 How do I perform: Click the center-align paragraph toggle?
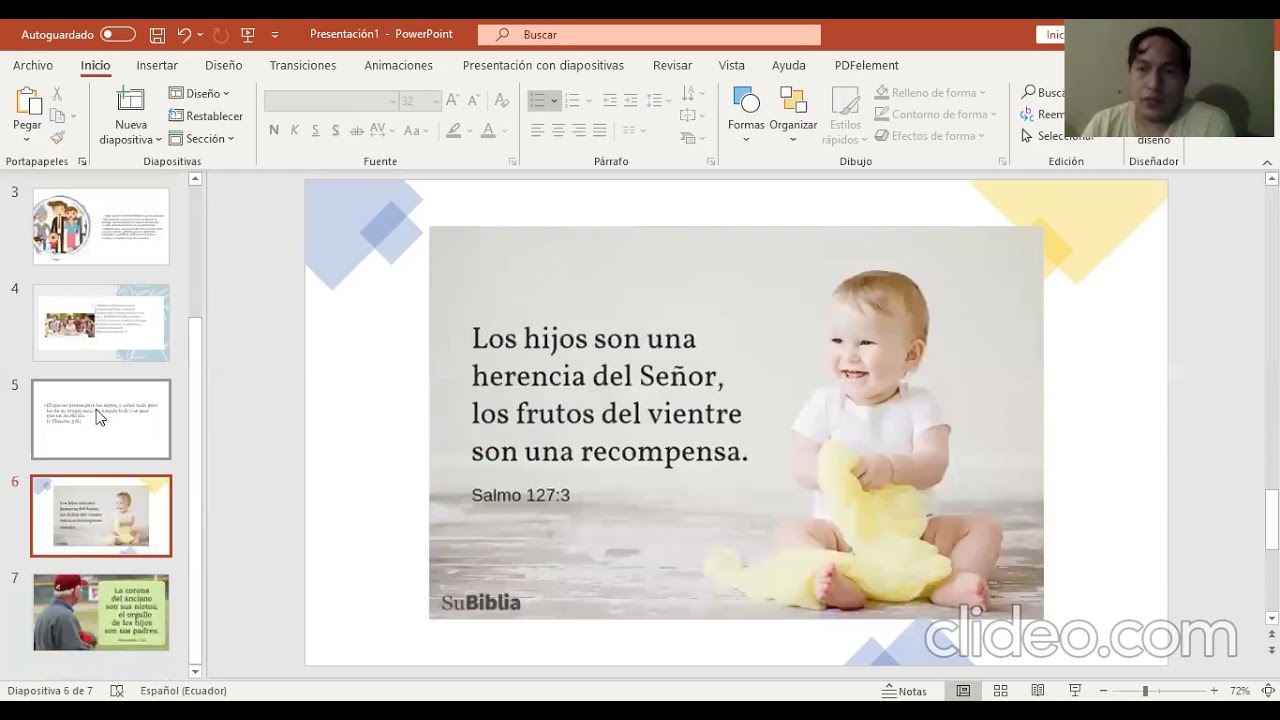(557, 130)
